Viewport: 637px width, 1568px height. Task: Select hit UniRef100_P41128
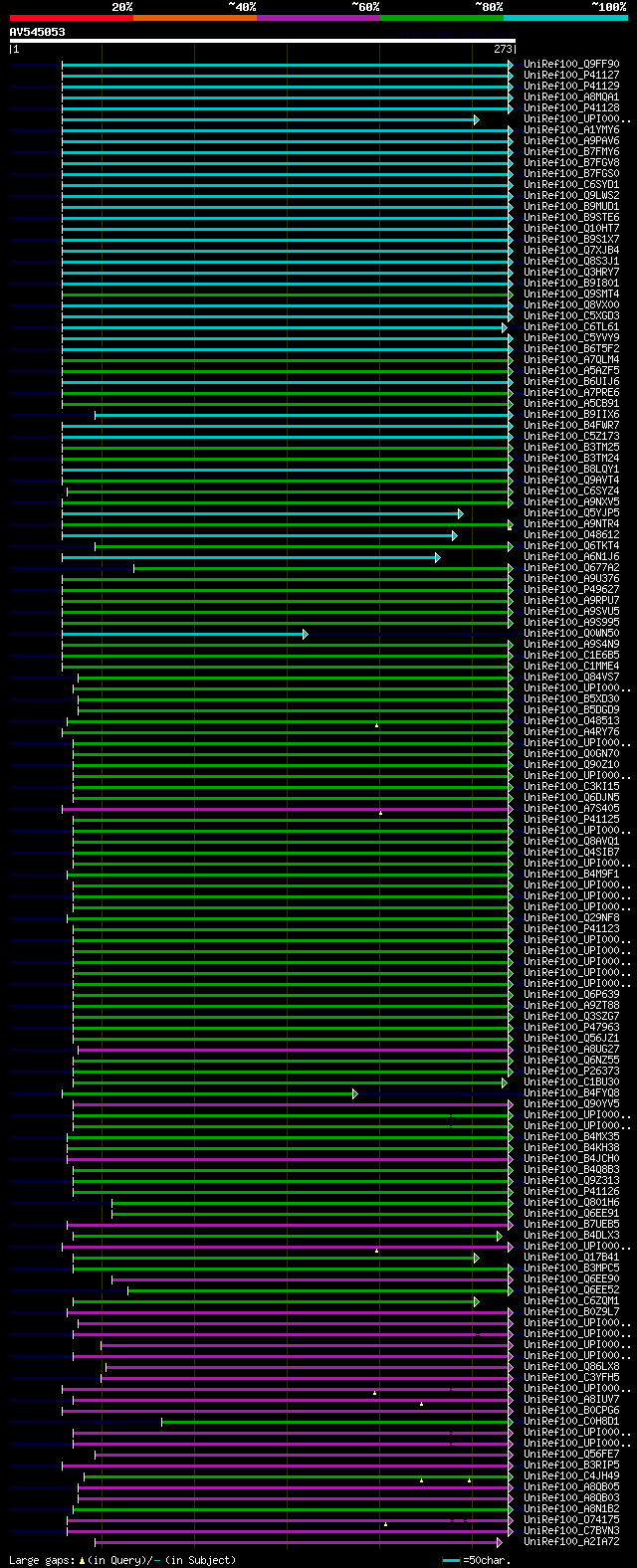pos(571,108)
